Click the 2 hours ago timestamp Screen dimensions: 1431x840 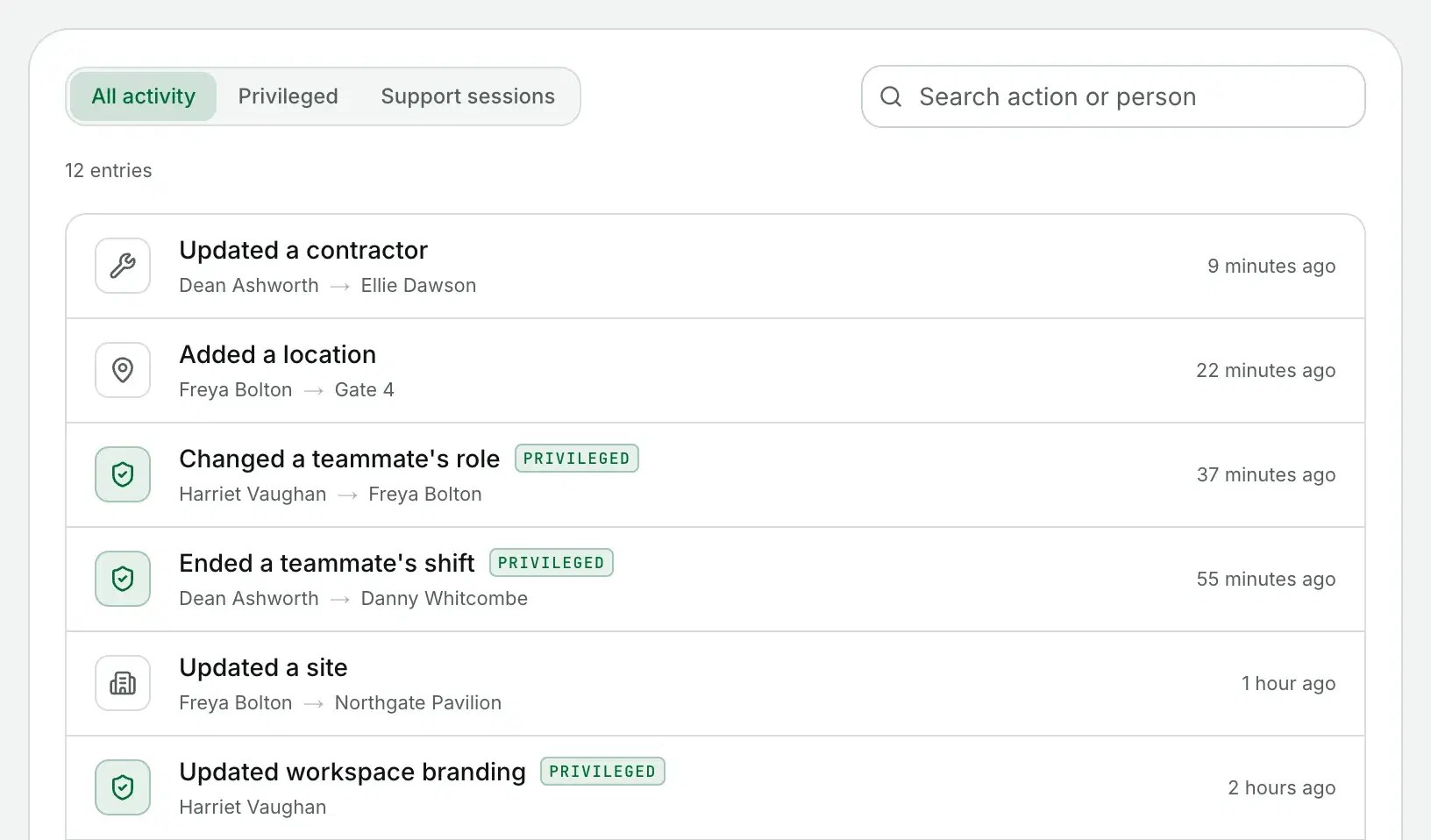tap(1281, 787)
